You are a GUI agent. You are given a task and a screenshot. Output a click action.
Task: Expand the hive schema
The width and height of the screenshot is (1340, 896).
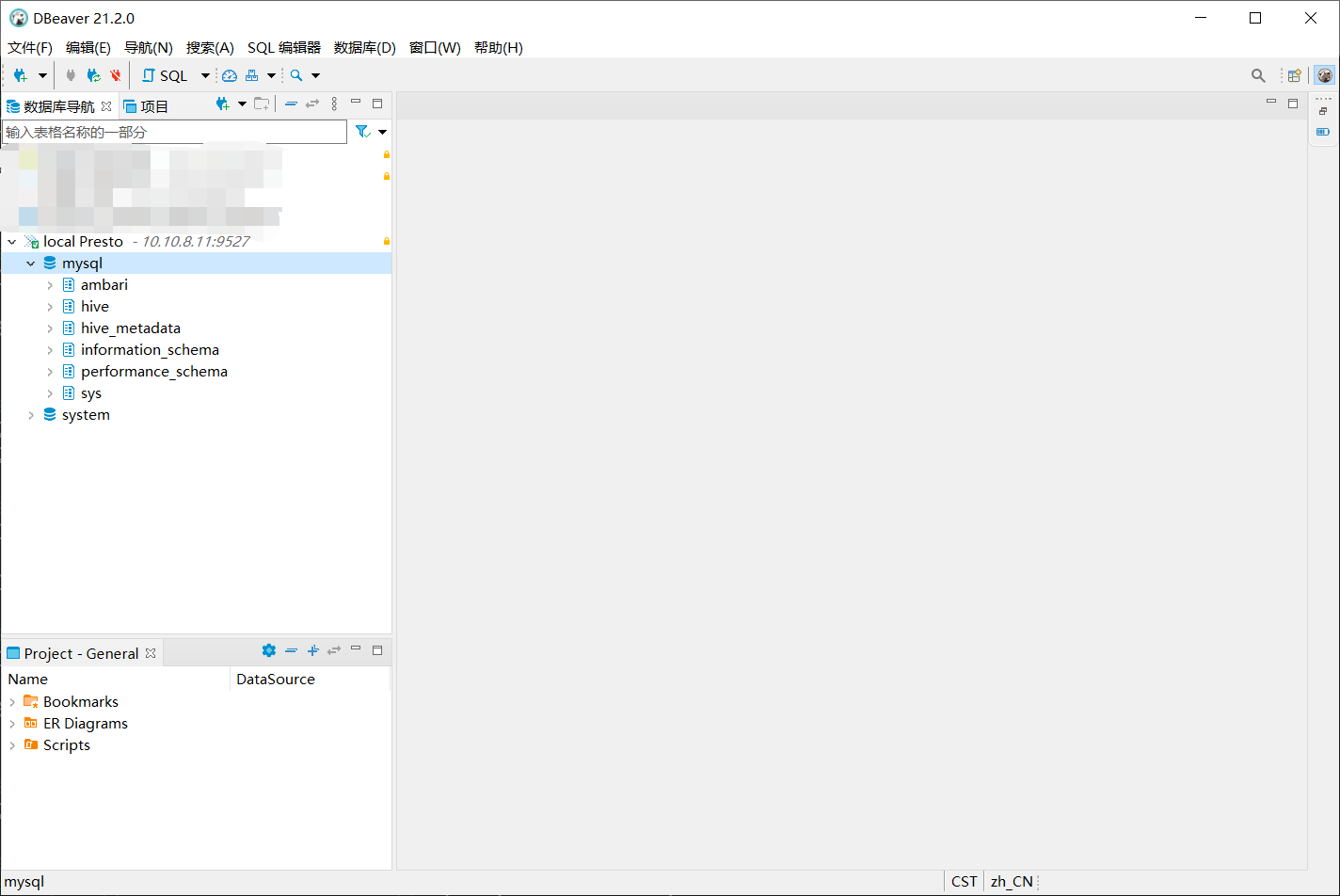[x=50, y=307]
